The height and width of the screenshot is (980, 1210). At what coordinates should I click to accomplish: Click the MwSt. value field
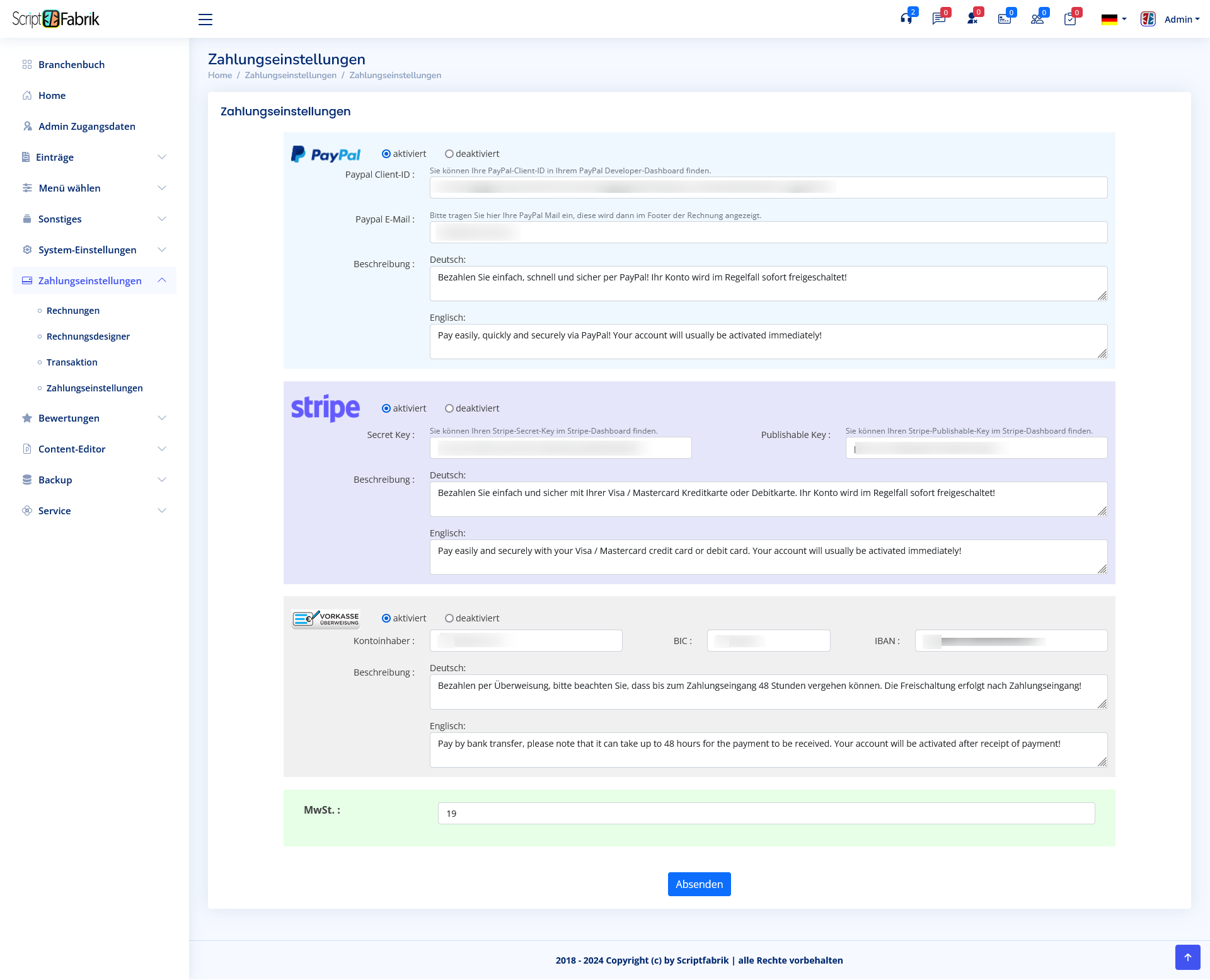point(766,813)
